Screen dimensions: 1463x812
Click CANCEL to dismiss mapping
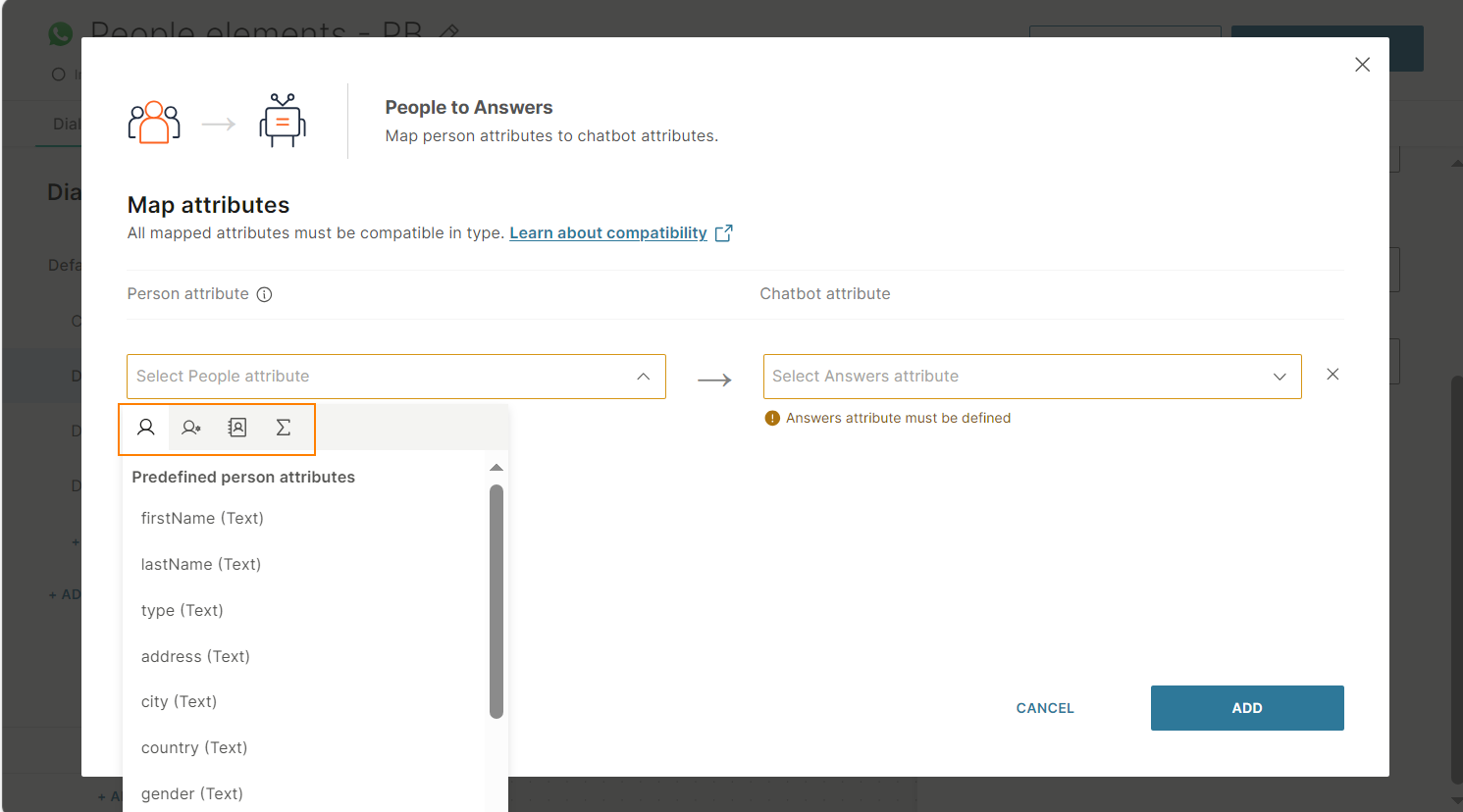coord(1045,708)
